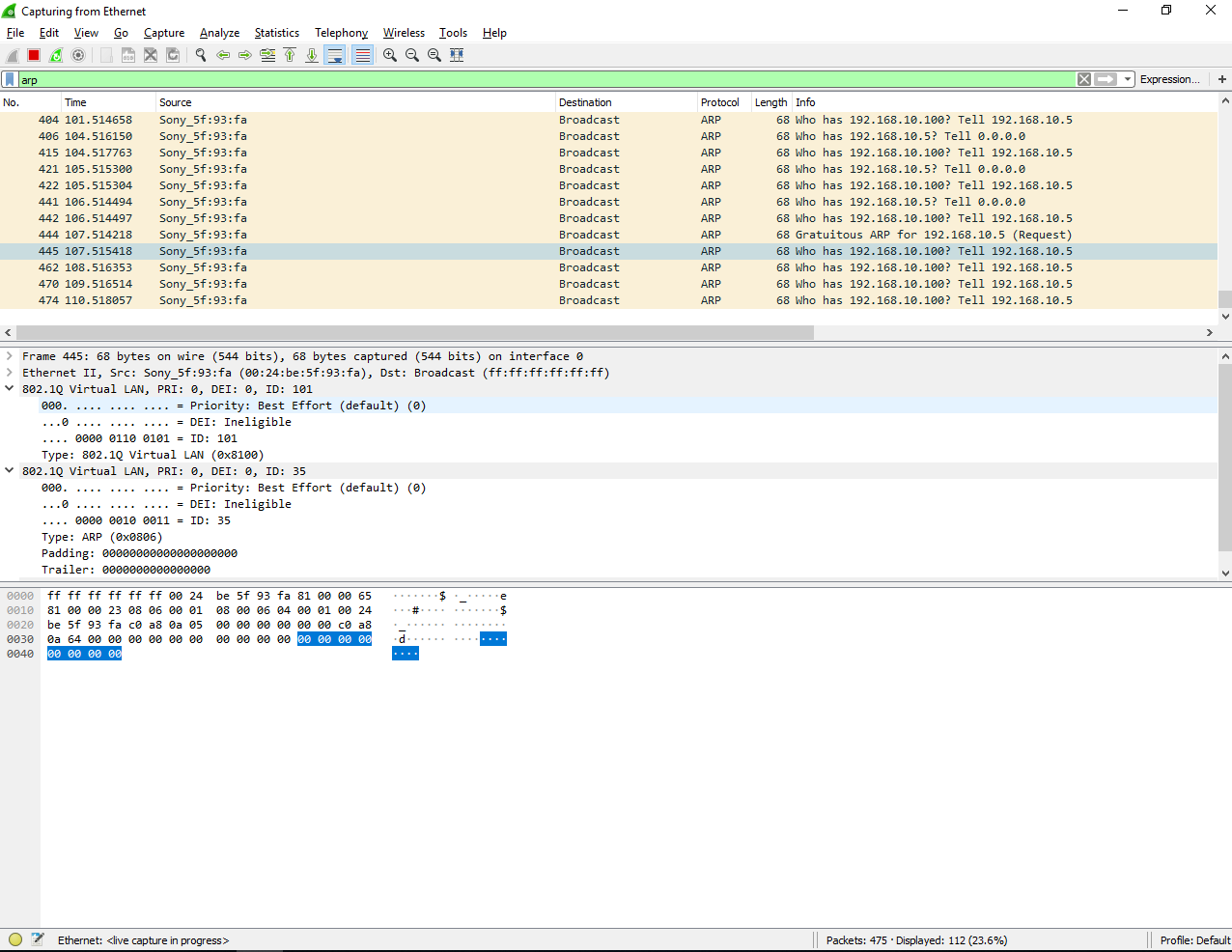
Task: Jump to the last packet
Action: (x=312, y=55)
